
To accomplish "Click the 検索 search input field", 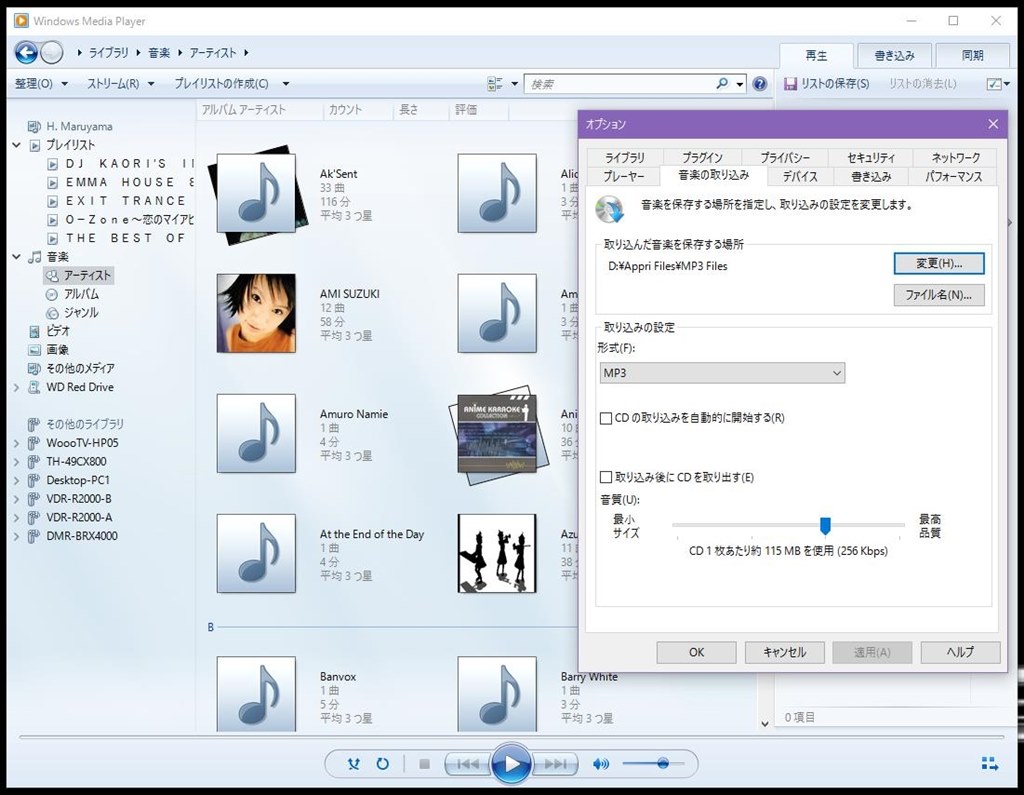I will [619, 84].
